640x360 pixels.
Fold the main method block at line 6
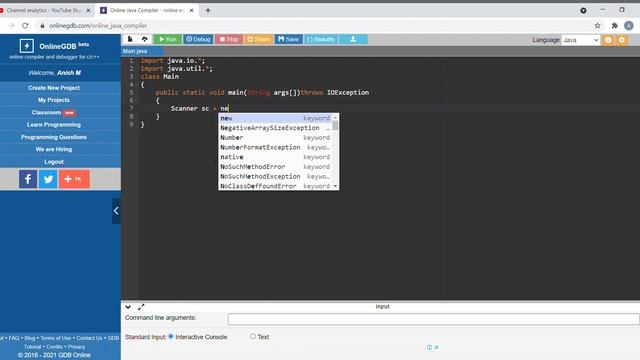tap(137, 100)
